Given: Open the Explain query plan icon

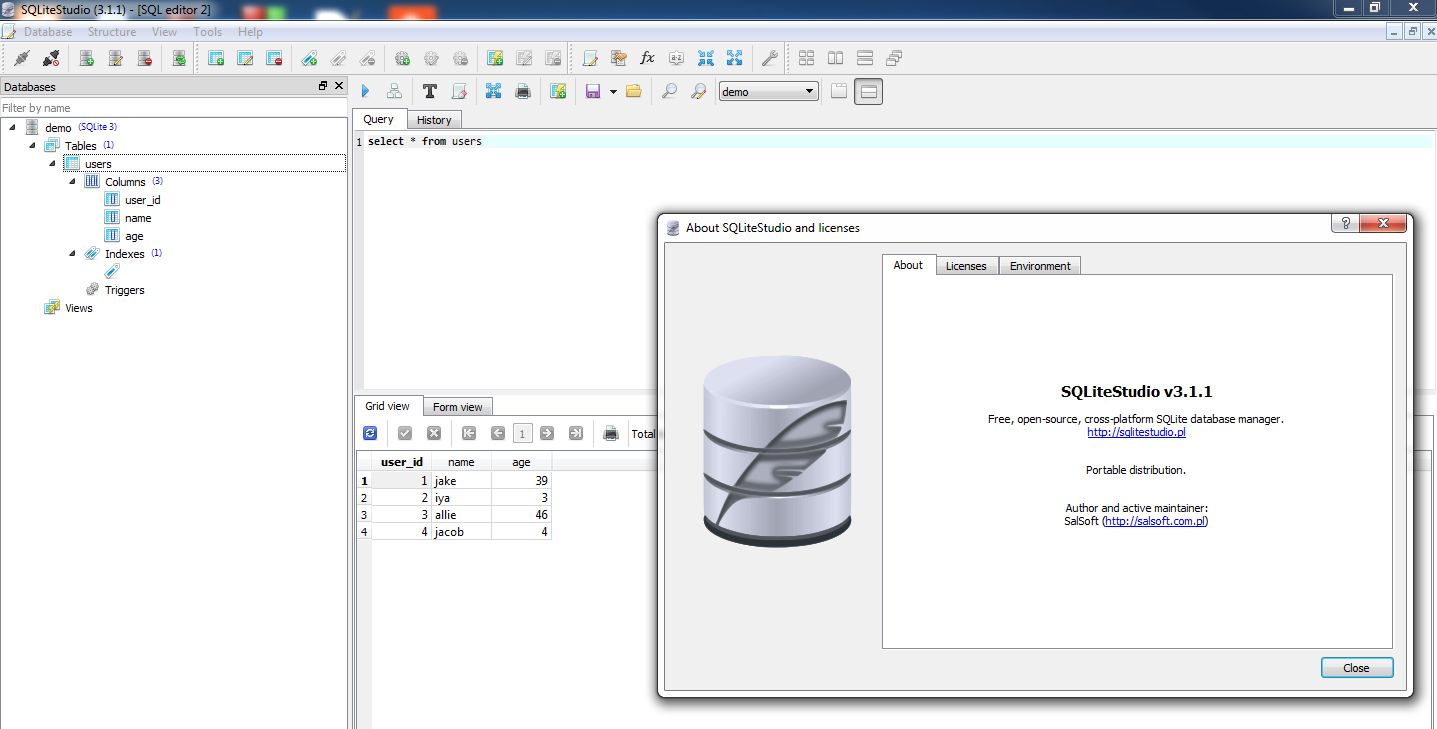Looking at the screenshot, I should 394,91.
